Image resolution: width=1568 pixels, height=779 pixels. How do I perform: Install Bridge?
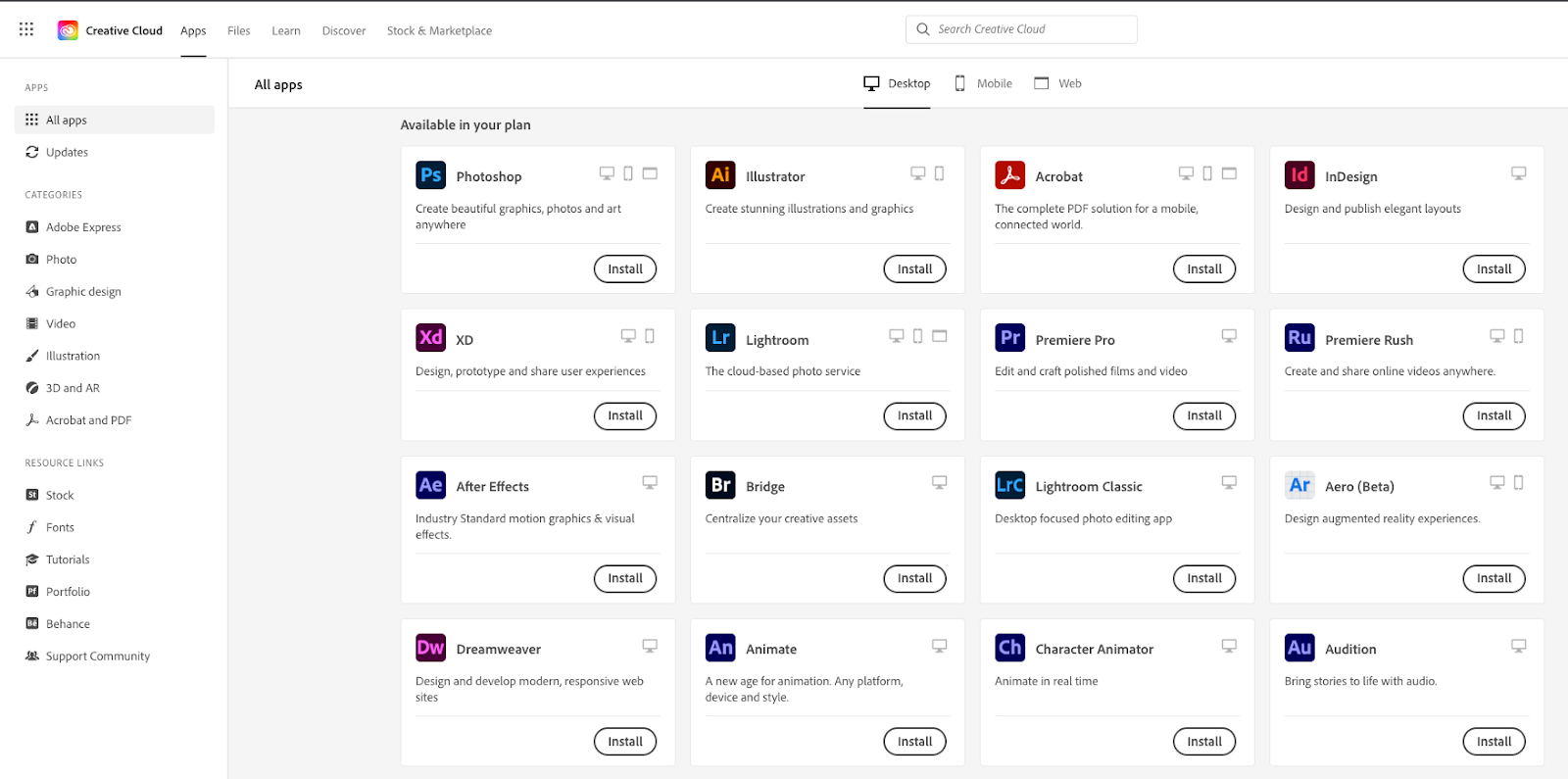(914, 579)
